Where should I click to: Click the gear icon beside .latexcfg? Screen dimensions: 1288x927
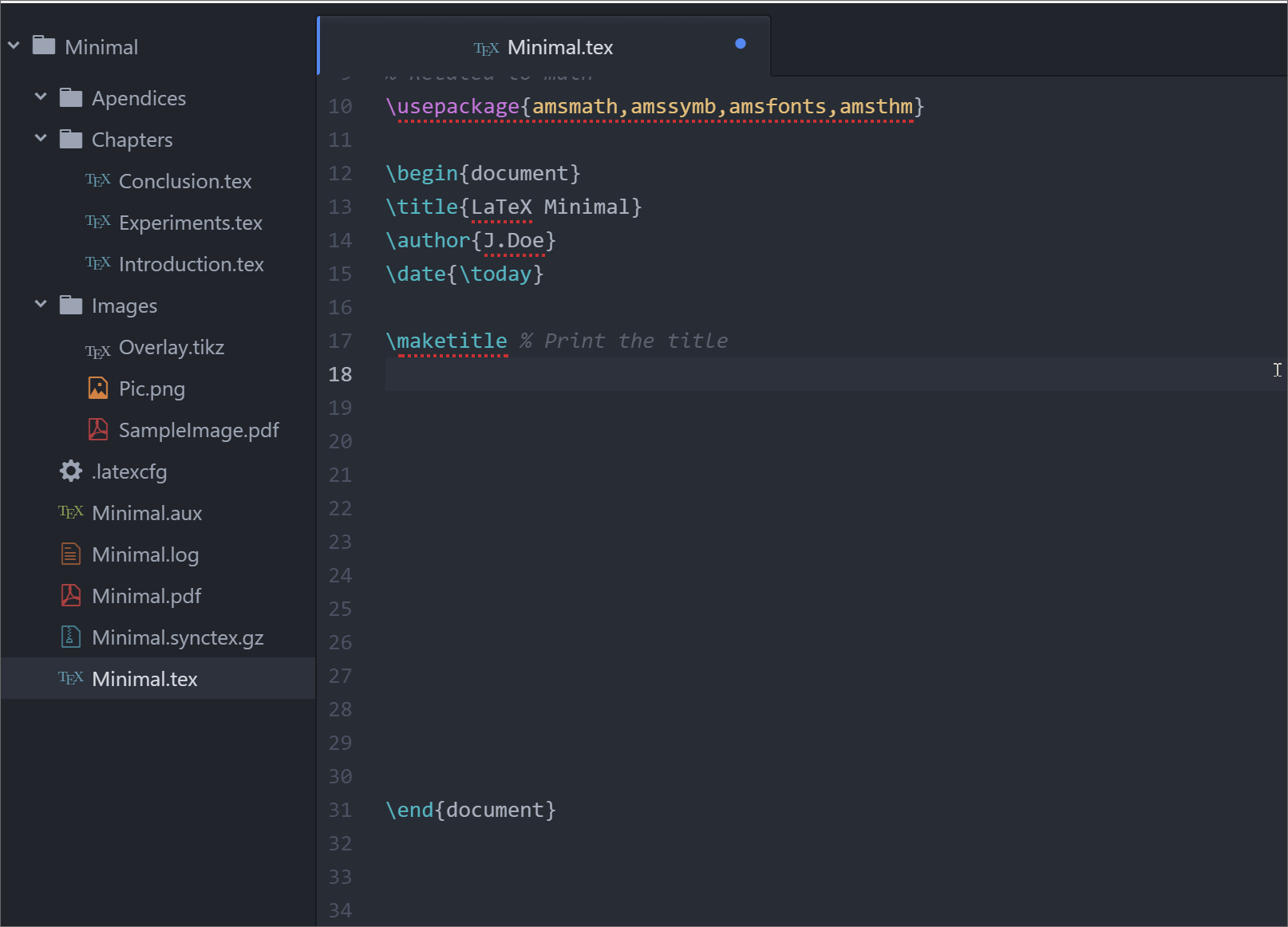(x=71, y=471)
